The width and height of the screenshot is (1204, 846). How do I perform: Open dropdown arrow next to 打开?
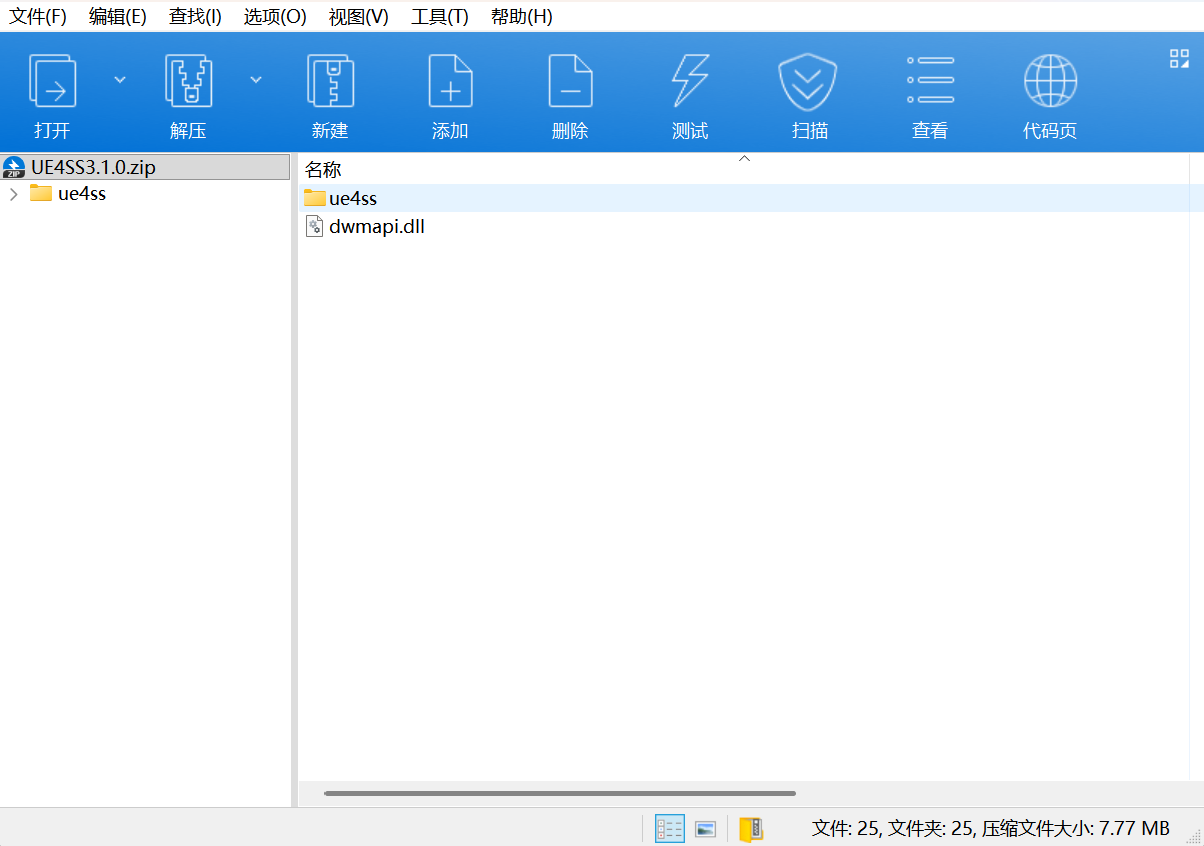[x=120, y=80]
